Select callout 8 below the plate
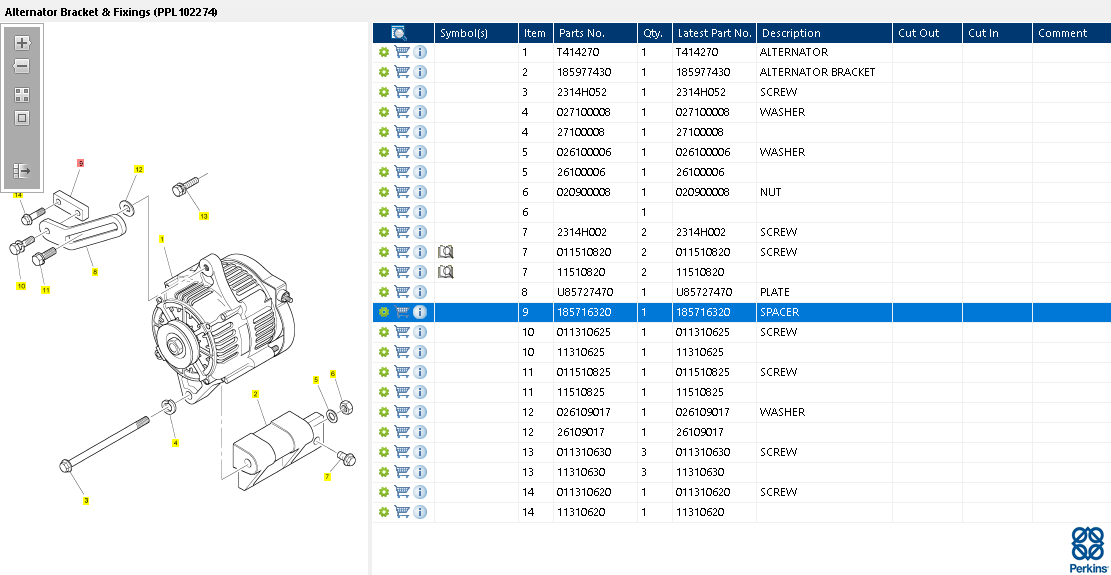The width and height of the screenshot is (1111, 575). [x=94, y=271]
